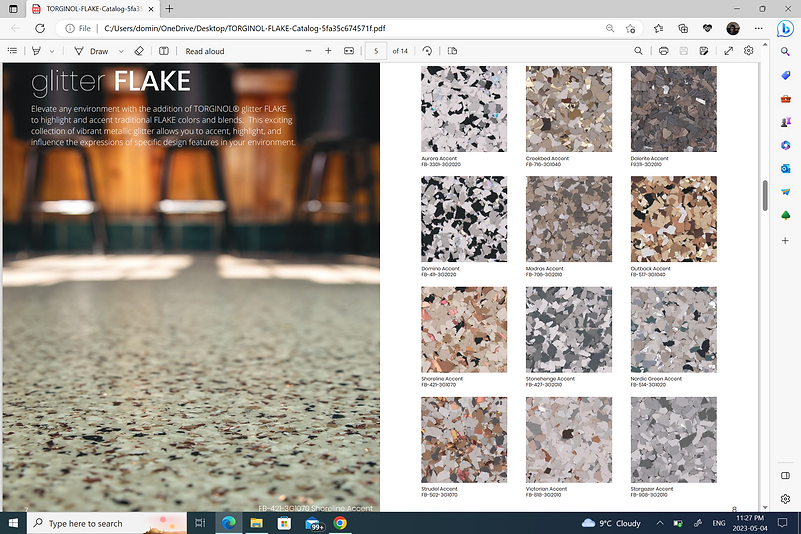
Task: Zoom in the PDF page
Action: (x=328, y=51)
